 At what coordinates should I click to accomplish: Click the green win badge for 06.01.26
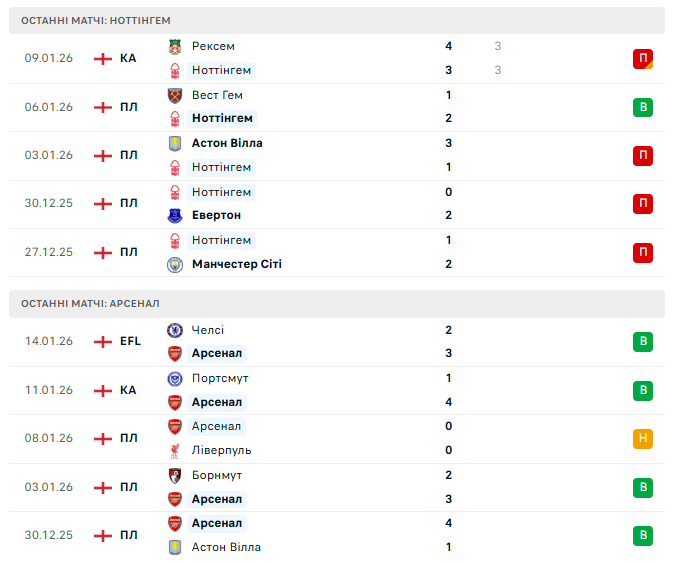coord(642,107)
